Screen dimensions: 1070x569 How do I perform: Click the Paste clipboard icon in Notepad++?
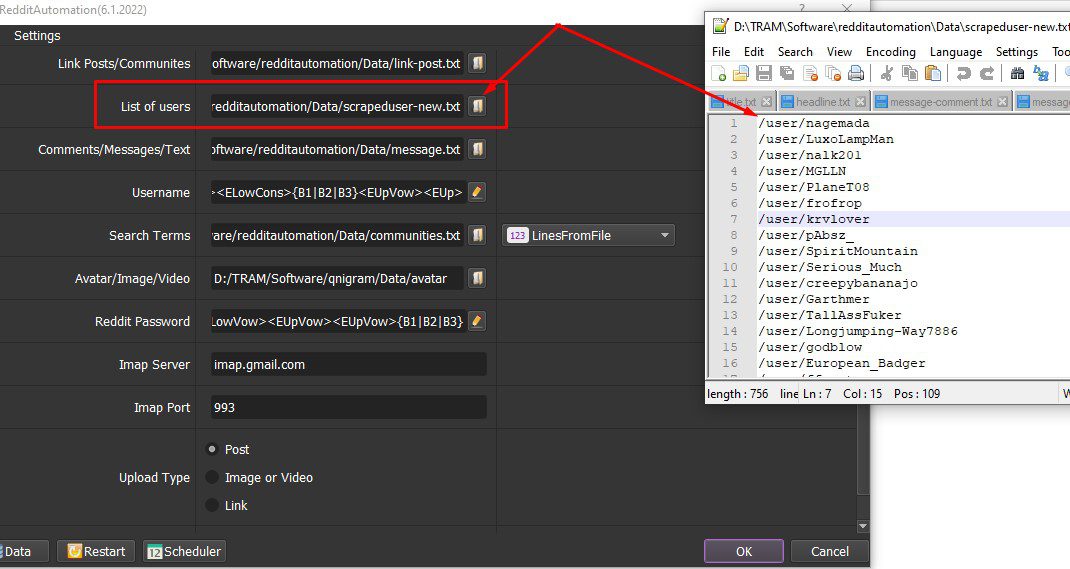[x=933, y=74]
